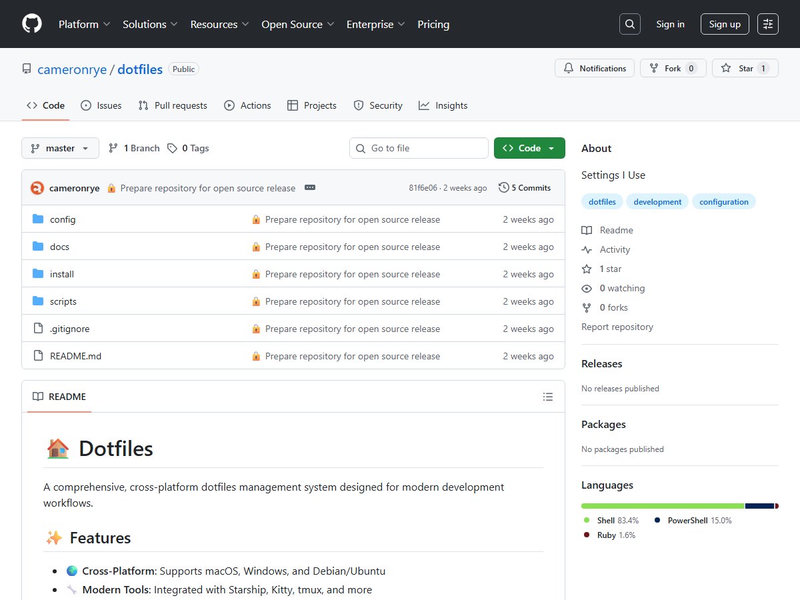Open the config folder
800x600 pixels.
62,219
